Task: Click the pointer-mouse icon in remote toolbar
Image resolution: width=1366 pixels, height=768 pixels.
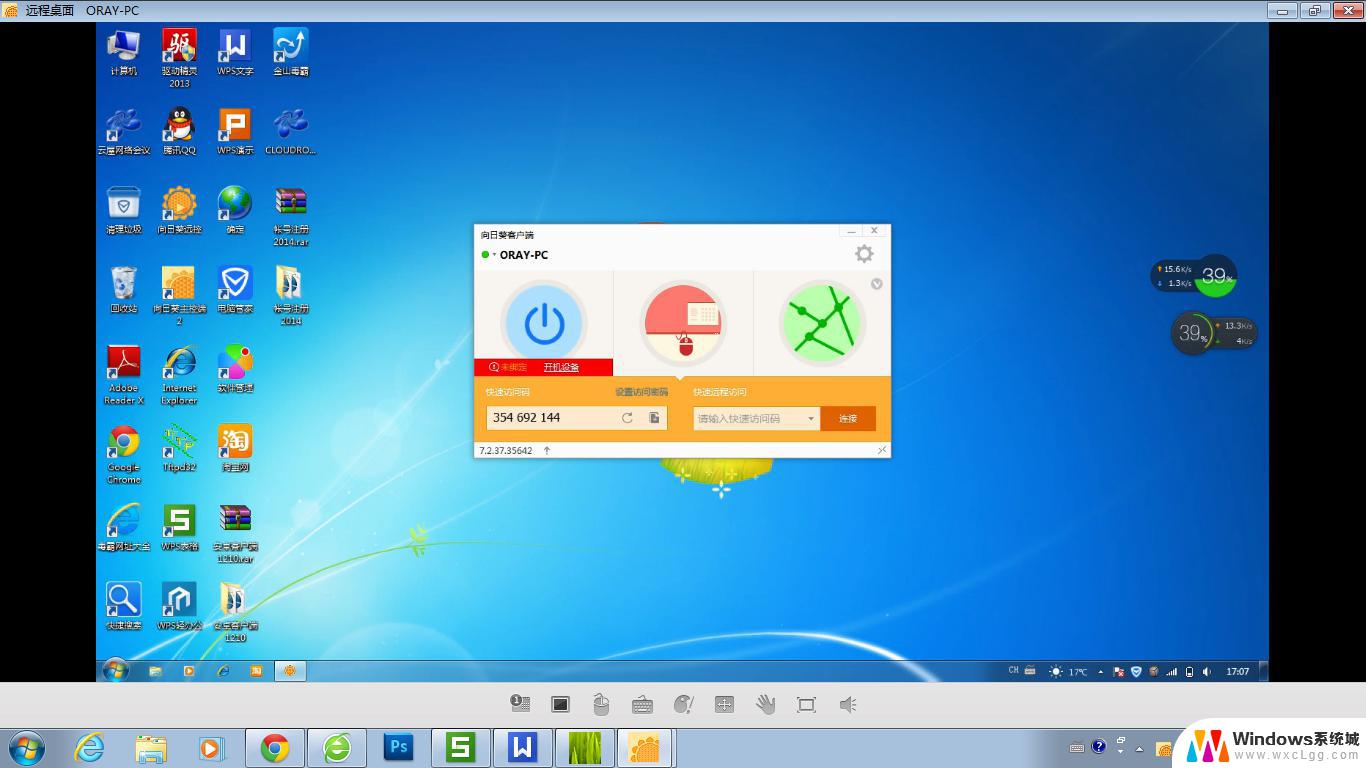Action: tap(684, 704)
